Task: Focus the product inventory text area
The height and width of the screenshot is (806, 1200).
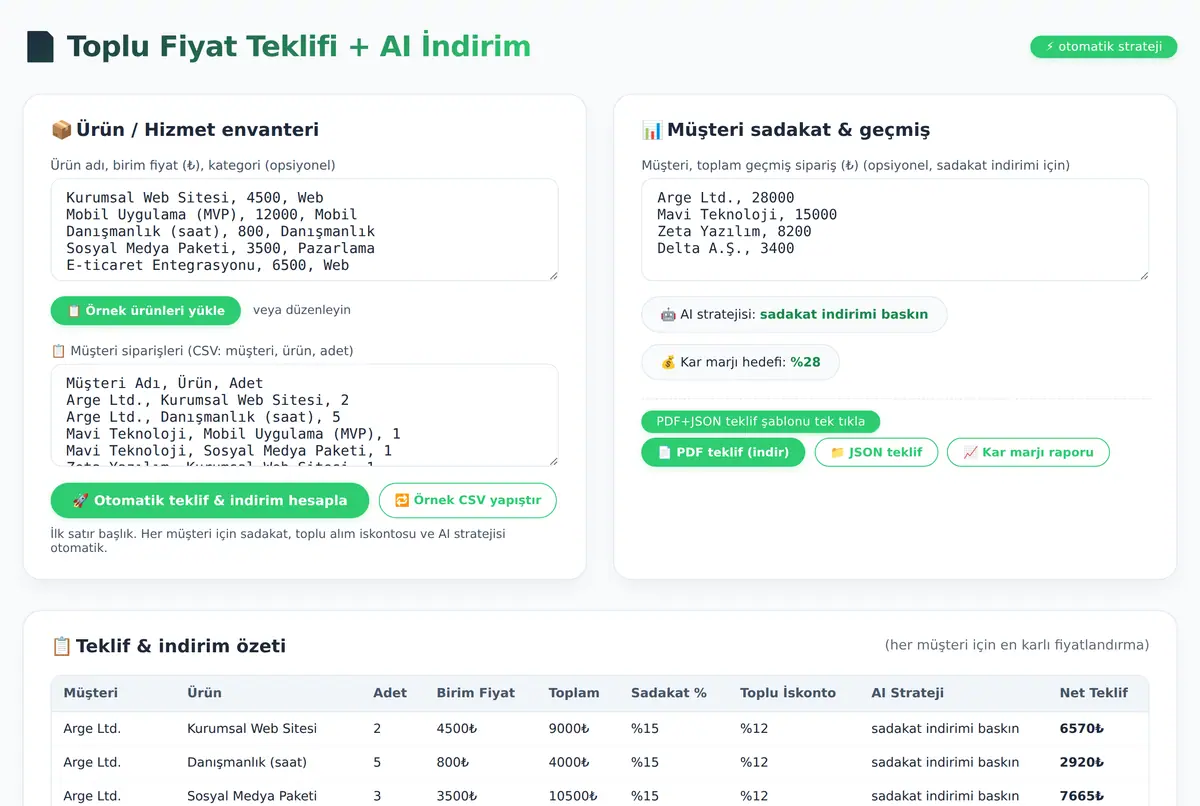Action: [304, 230]
